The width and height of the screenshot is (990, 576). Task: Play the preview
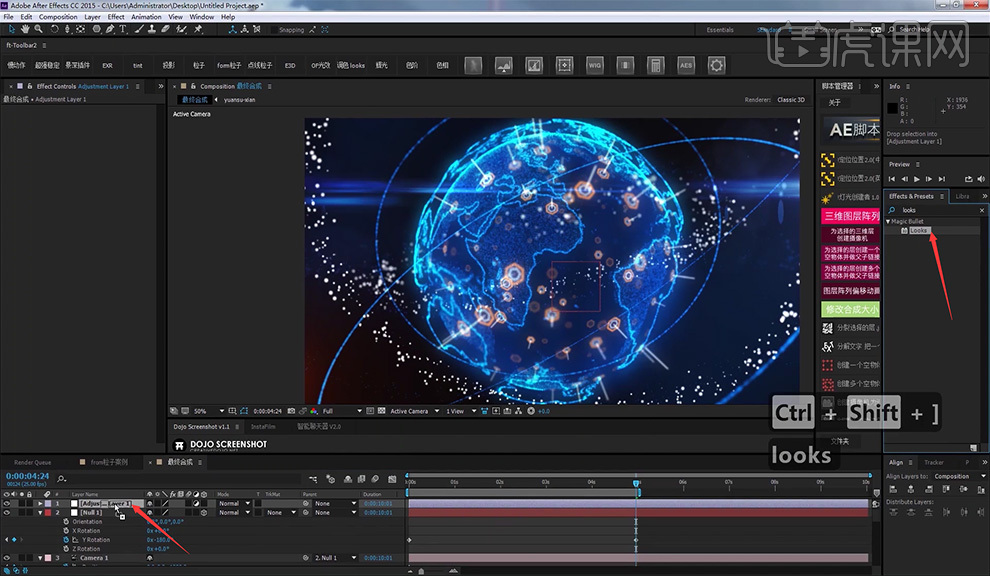pyautogui.click(x=917, y=179)
